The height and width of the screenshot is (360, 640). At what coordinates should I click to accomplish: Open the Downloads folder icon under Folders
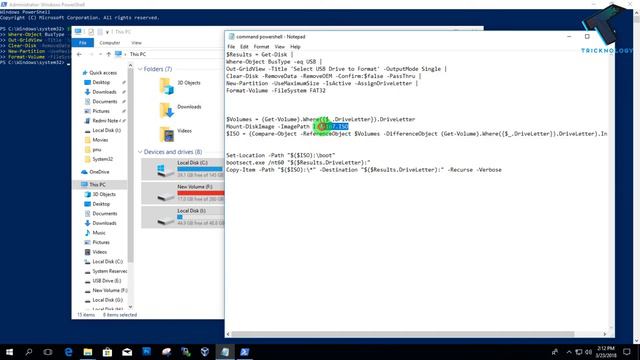pyautogui.click(x=167, y=110)
